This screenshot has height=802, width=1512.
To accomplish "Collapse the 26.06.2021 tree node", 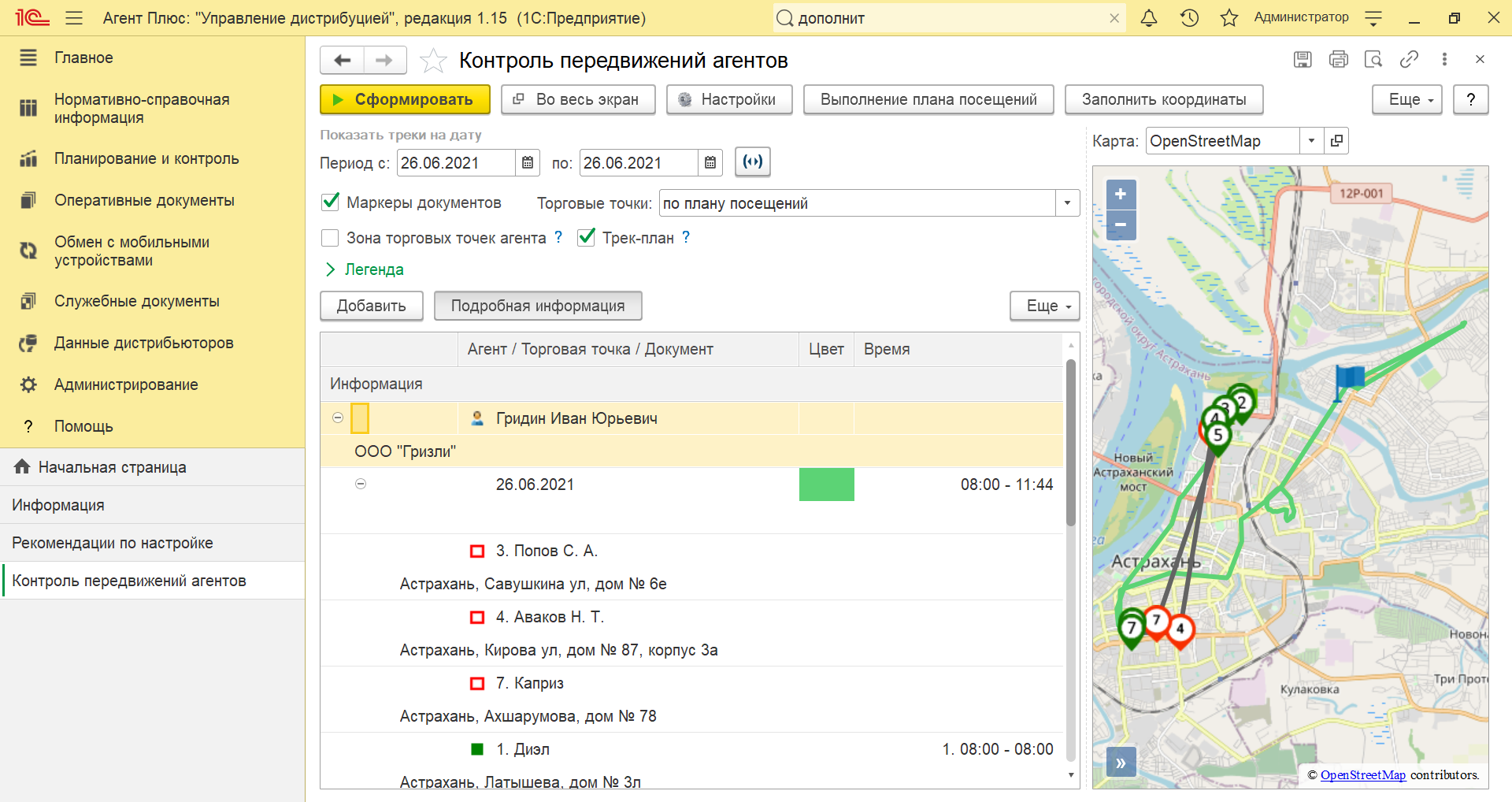I will [361, 484].
